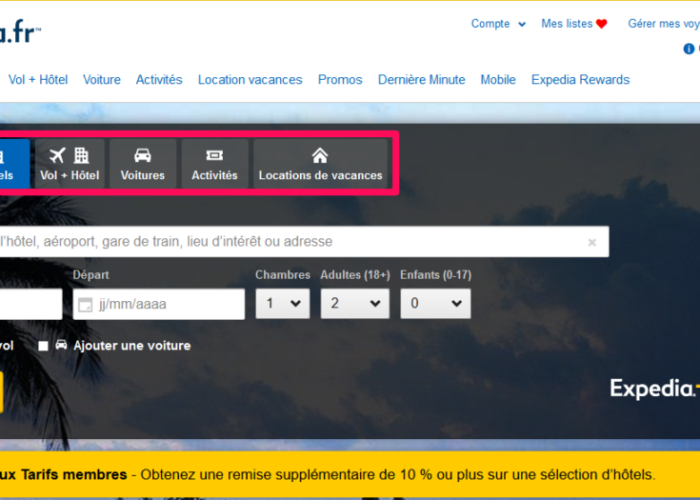Viewport: 700px width, 500px height.
Task: Open Vol + Hôtel in top navigation
Action: [x=38, y=80]
